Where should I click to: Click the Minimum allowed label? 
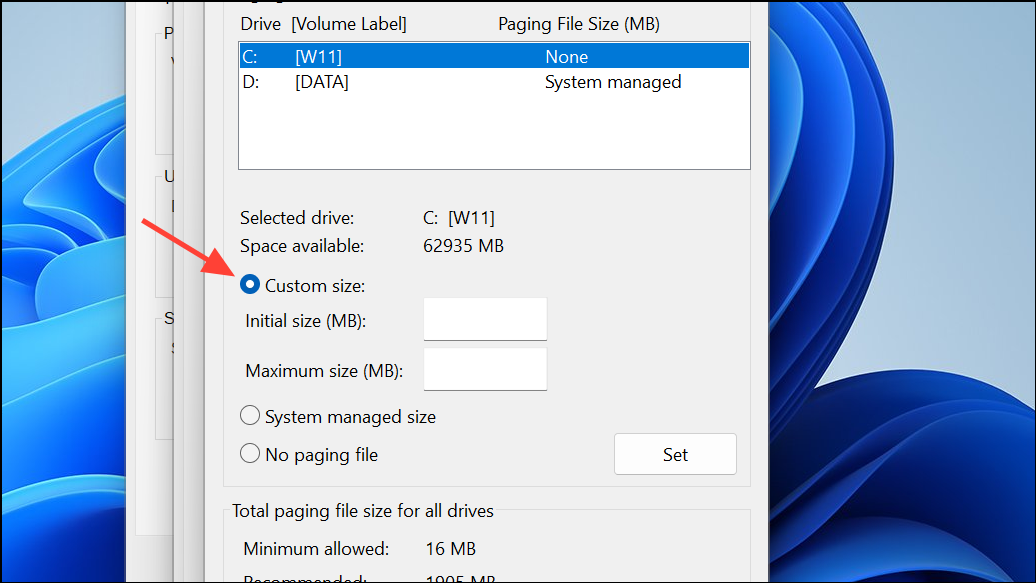316,549
